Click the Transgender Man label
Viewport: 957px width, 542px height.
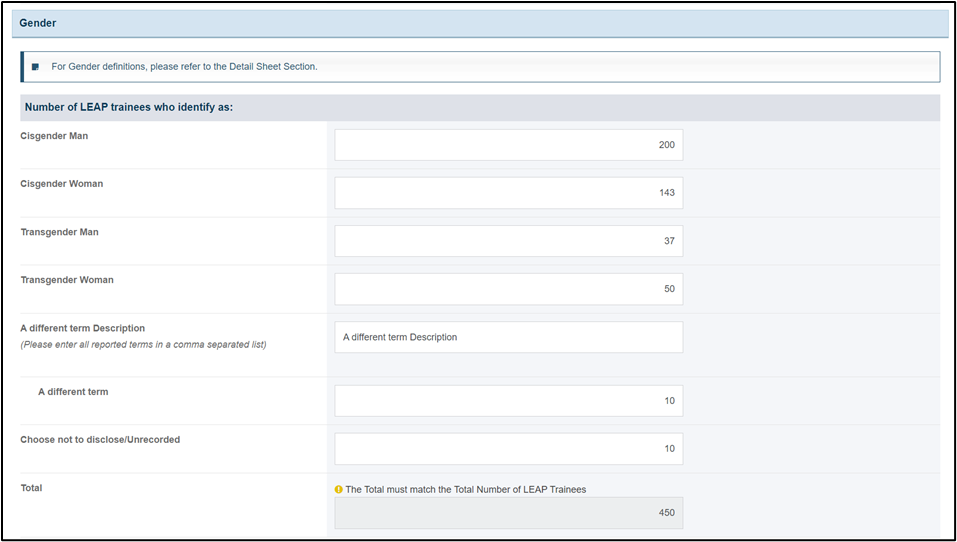(x=59, y=232)
